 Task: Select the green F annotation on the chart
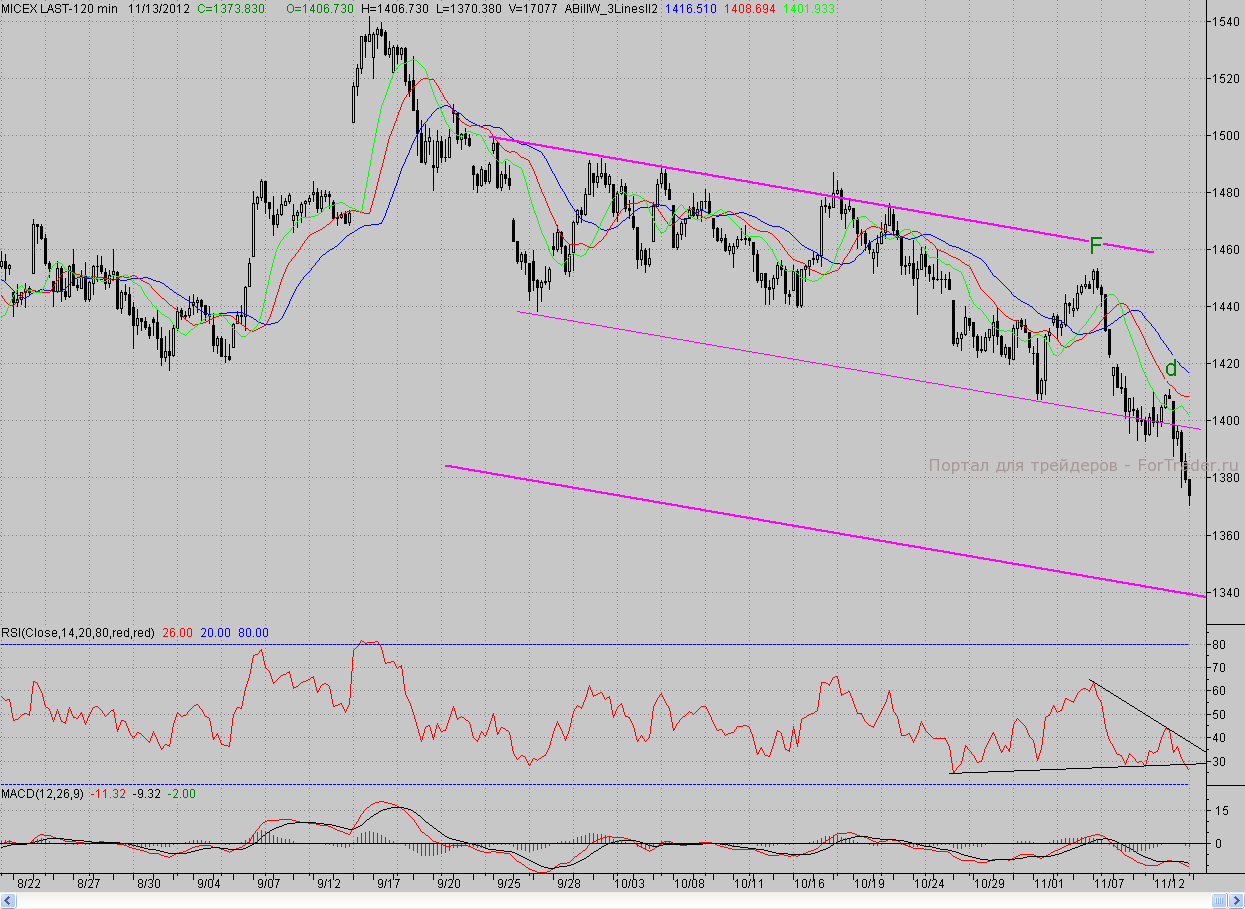pyautogui.click(x=1095, y=245)
